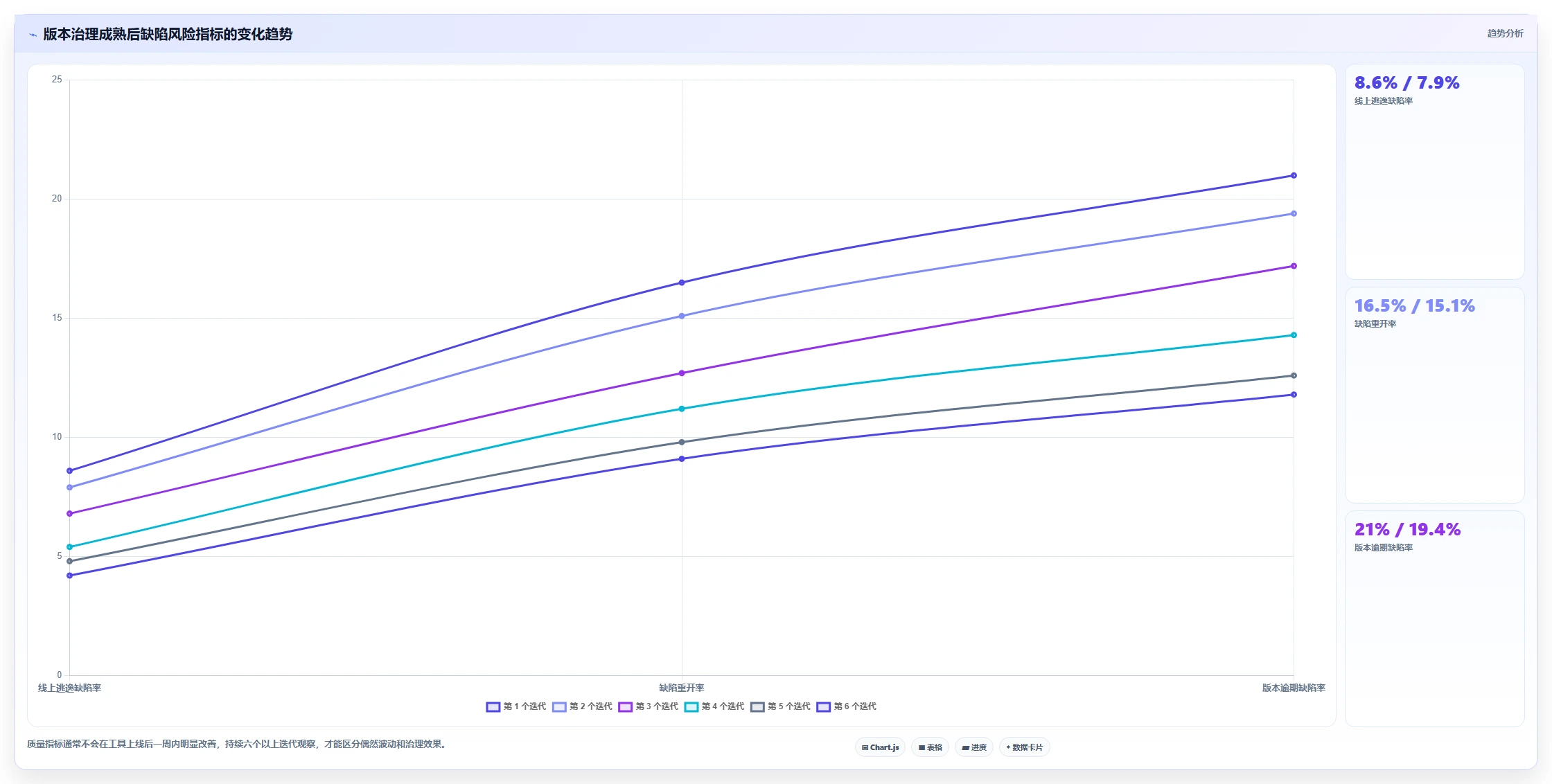Toggle the 第 5 个迭代 legend series
The width and height of the screenshot is (1552, 784).
click(x=781, y=706)
